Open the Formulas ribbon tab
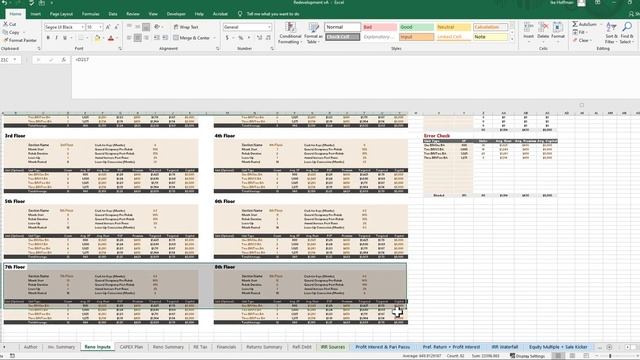Viewport: 640px width, 360px height. [91, 14]
